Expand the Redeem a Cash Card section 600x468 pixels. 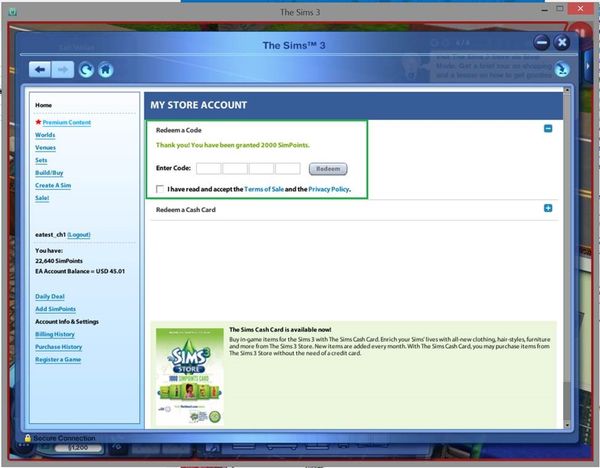click(548, 208)
